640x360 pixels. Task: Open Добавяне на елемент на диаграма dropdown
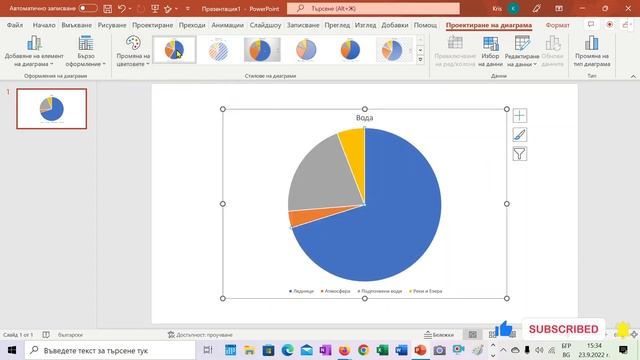34,51
